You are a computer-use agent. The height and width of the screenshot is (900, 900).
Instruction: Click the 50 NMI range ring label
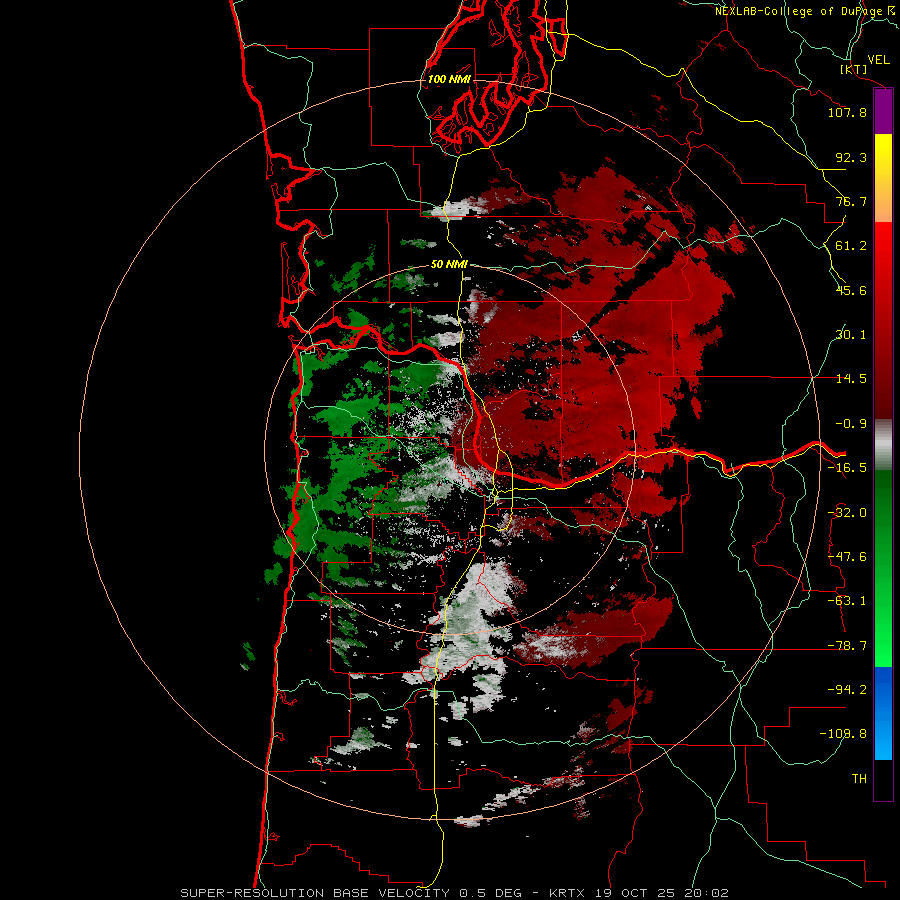coord(449,264)
